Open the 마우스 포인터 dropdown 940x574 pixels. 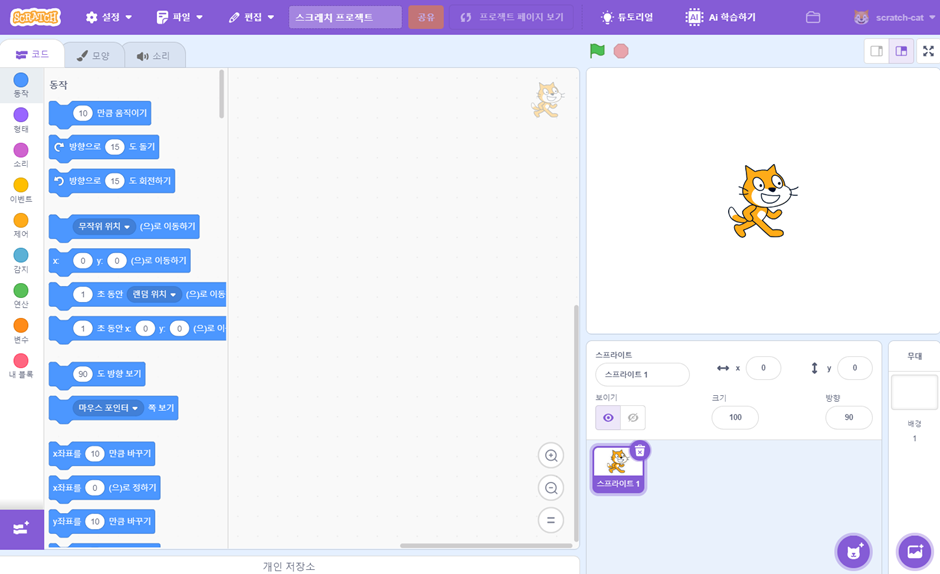pyautogui.click(x=108, y=408)
